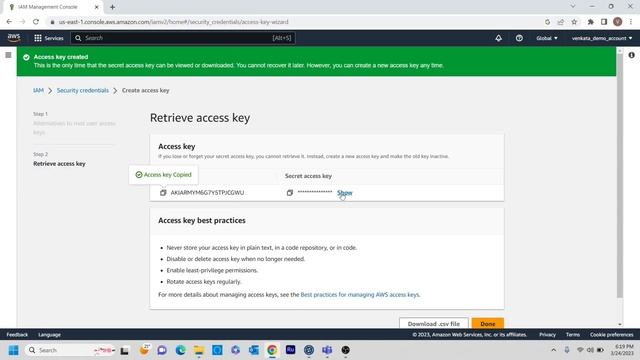
Task: Download the .csv file
Action: pos(433,323)
